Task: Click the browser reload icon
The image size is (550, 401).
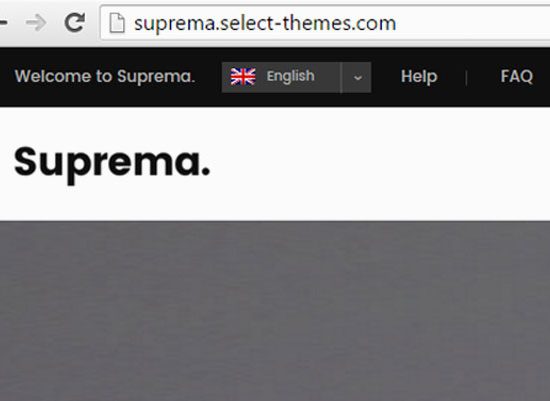Action: [x=75, y=23]
